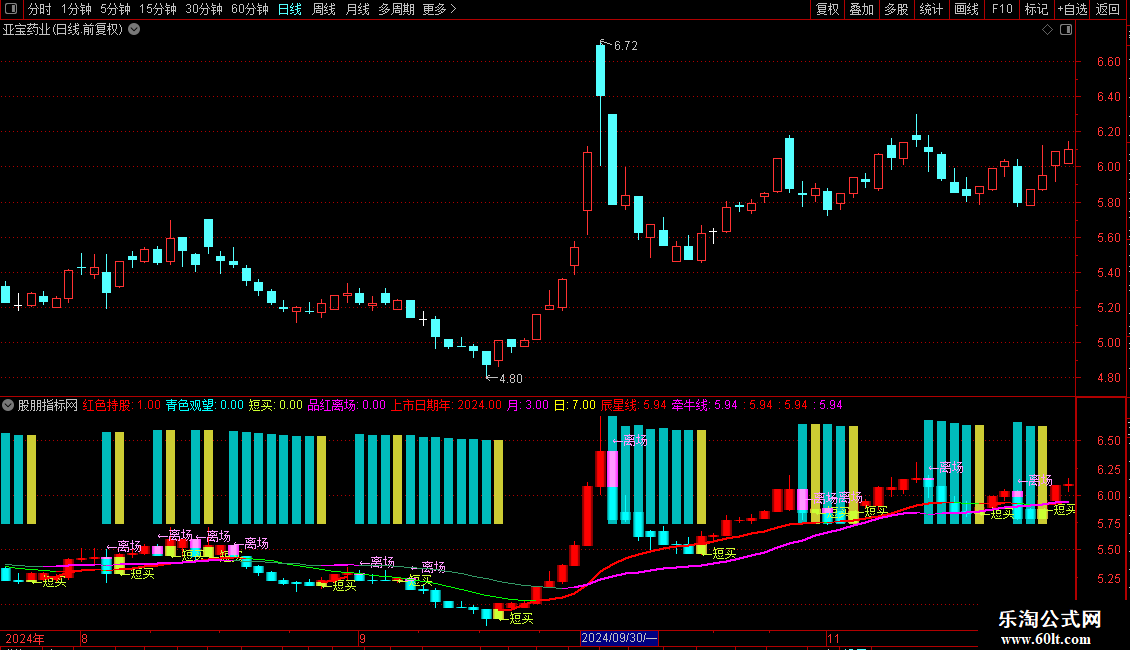Switch to 月线 monthly chart
The image size is (1130, 650).
tap(357, 9)
